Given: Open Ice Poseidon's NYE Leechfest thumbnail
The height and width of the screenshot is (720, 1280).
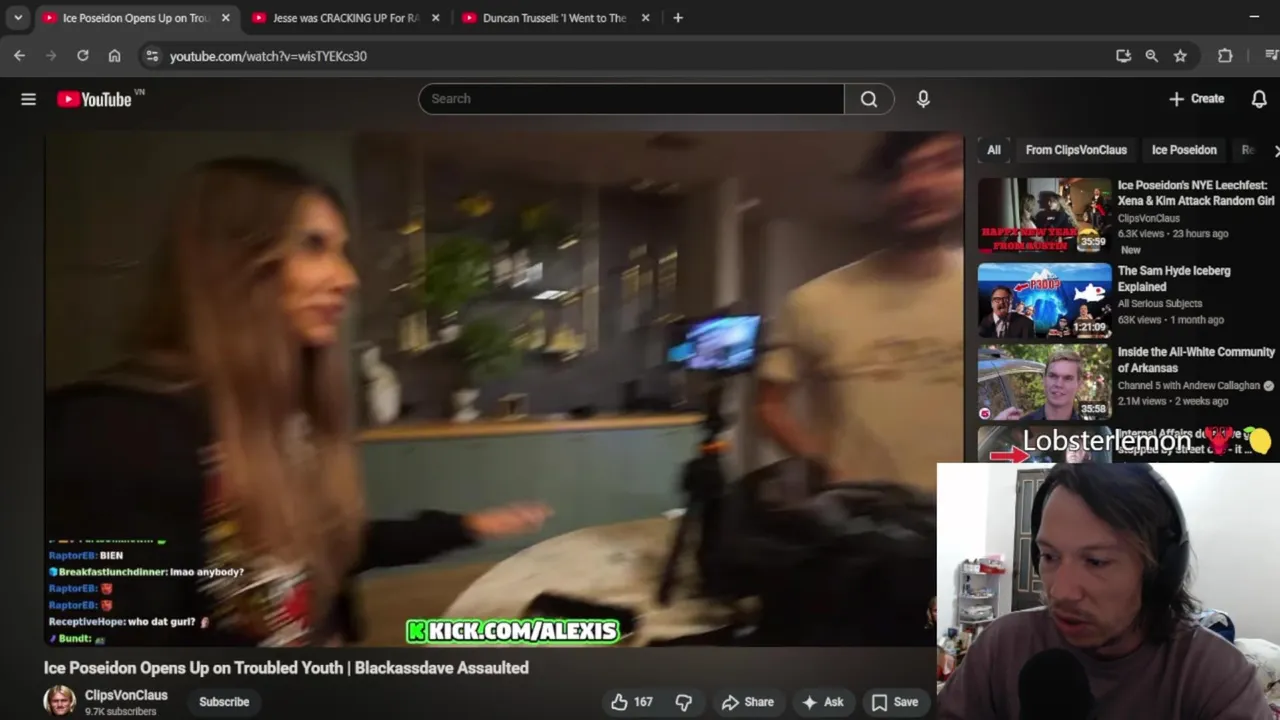Looking at the screenshot, I should [x=1044, y=215].
